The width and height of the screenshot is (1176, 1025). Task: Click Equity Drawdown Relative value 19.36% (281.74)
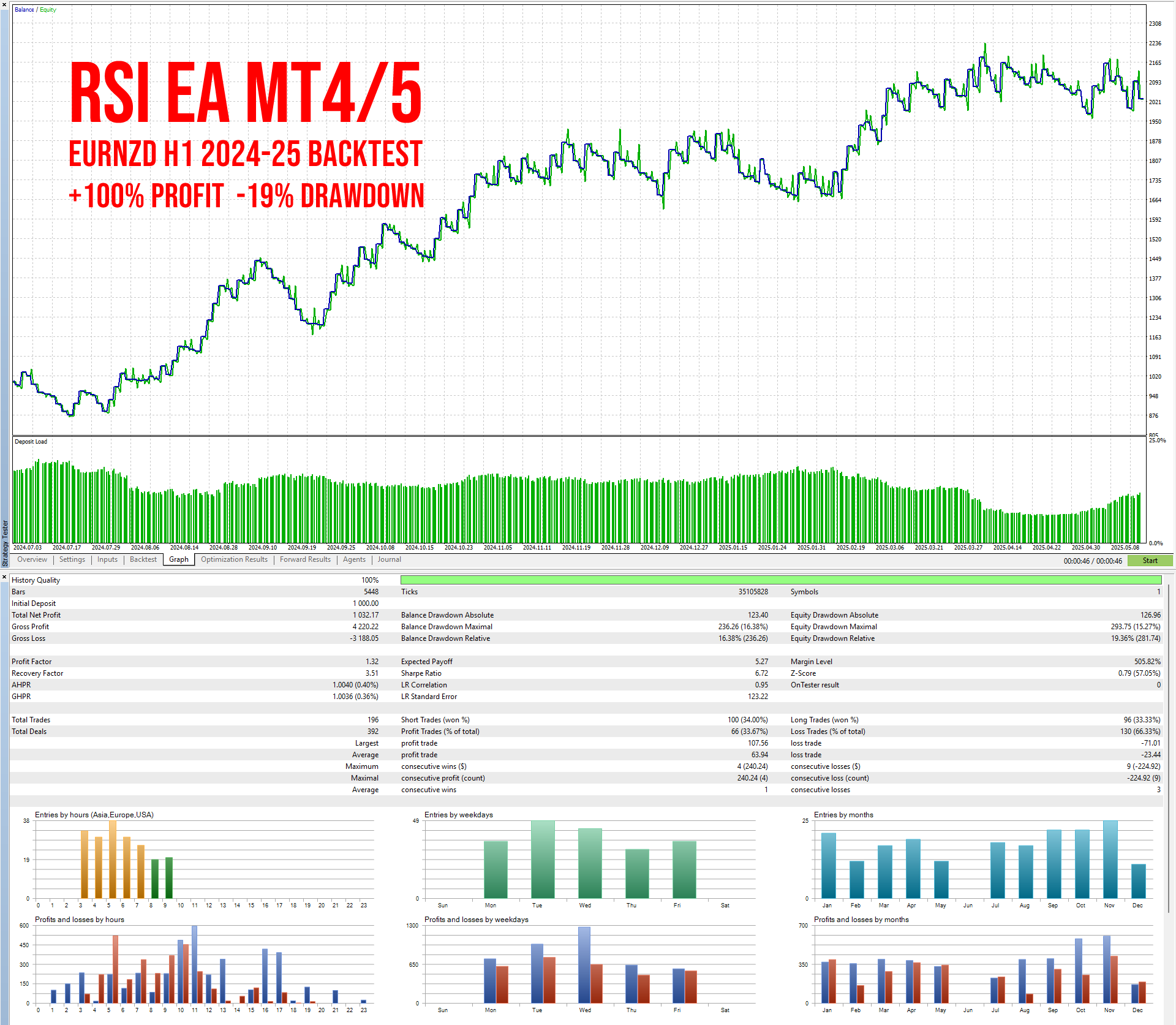pos(1136,638)
